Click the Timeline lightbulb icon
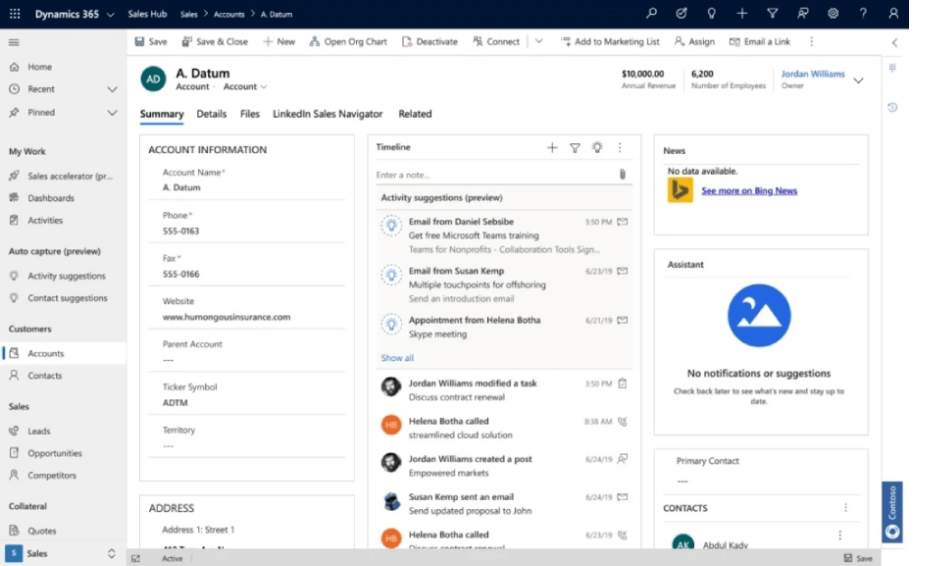The width and height of the screenshot is (927, 566). [x=597, y=147]
